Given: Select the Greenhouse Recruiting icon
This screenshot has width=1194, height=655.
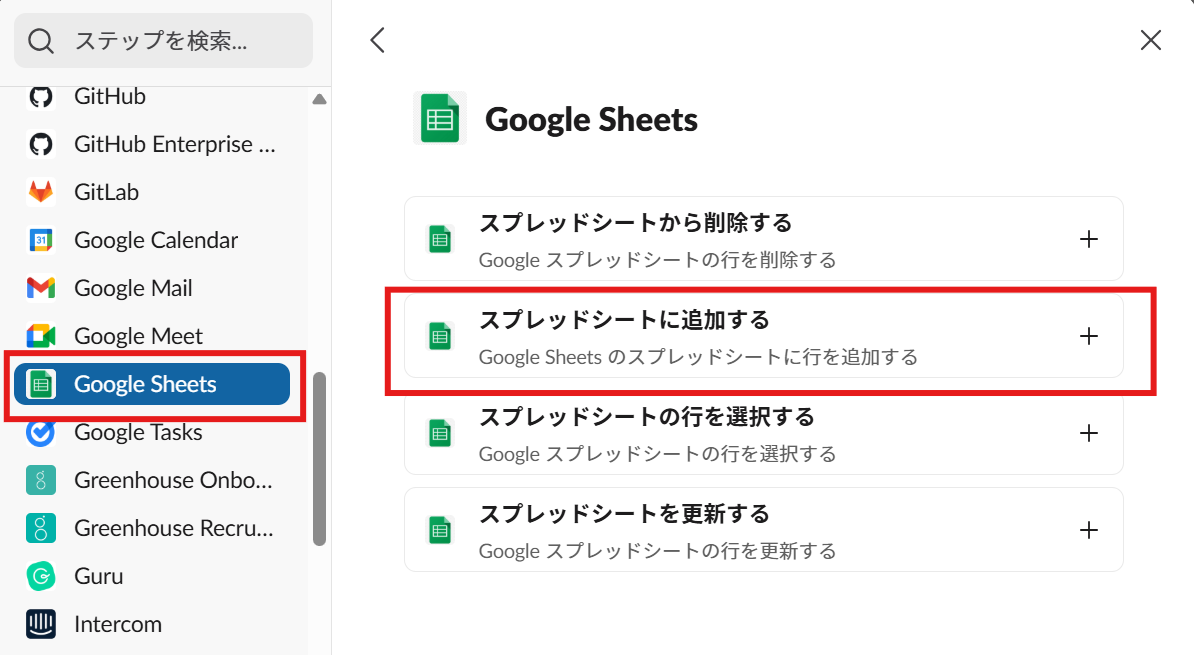Looking at the screenshot, I should click(40, 528).
